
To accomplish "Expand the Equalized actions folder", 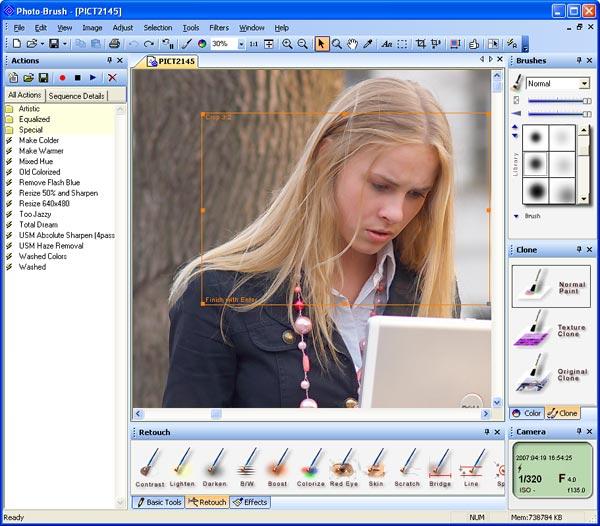I will point(34,119).
